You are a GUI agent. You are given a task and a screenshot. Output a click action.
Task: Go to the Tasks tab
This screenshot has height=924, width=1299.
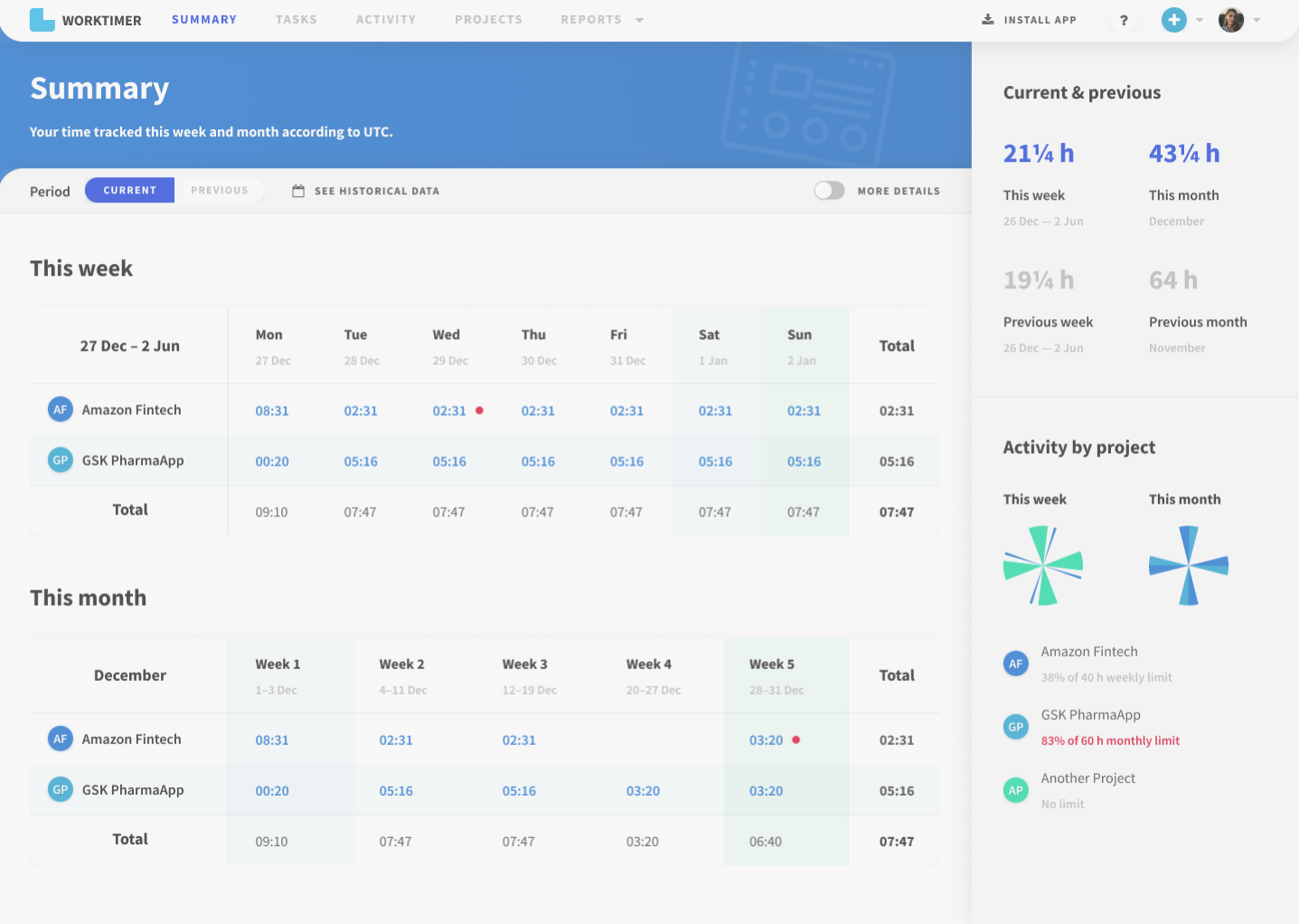pyautogui.click(x=296, y=20)
